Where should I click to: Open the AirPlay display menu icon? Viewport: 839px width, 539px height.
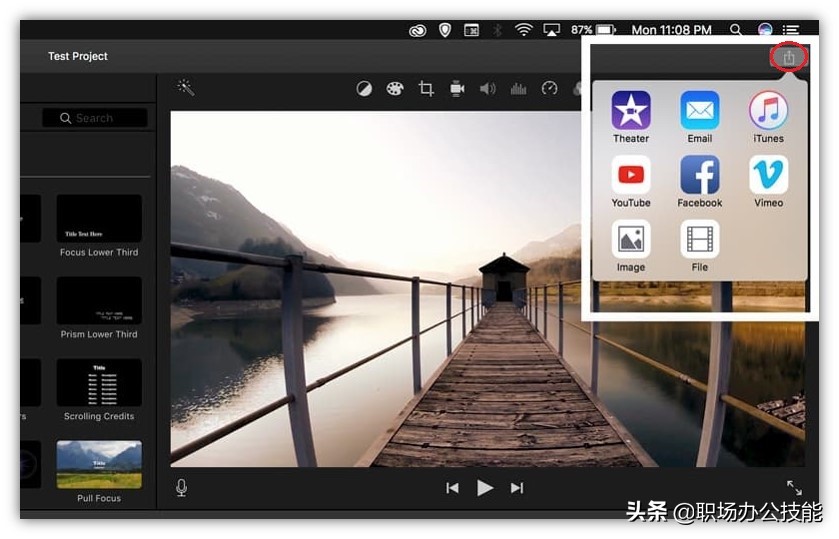pos(551,30)
